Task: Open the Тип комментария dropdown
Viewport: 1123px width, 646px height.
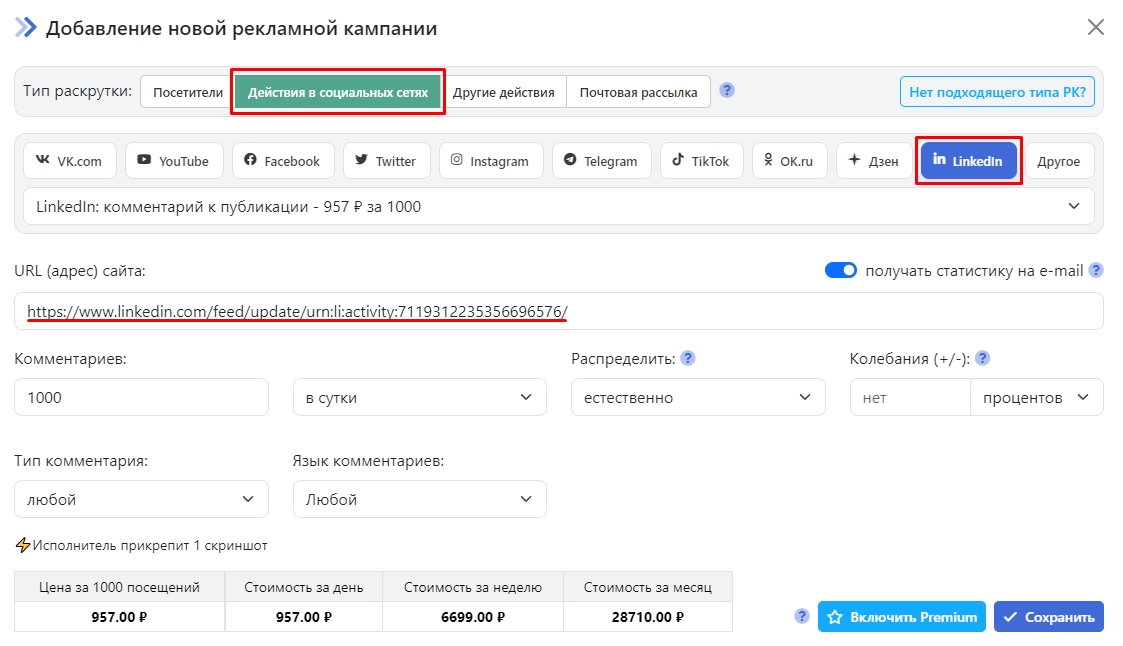Action: point(141,499)
